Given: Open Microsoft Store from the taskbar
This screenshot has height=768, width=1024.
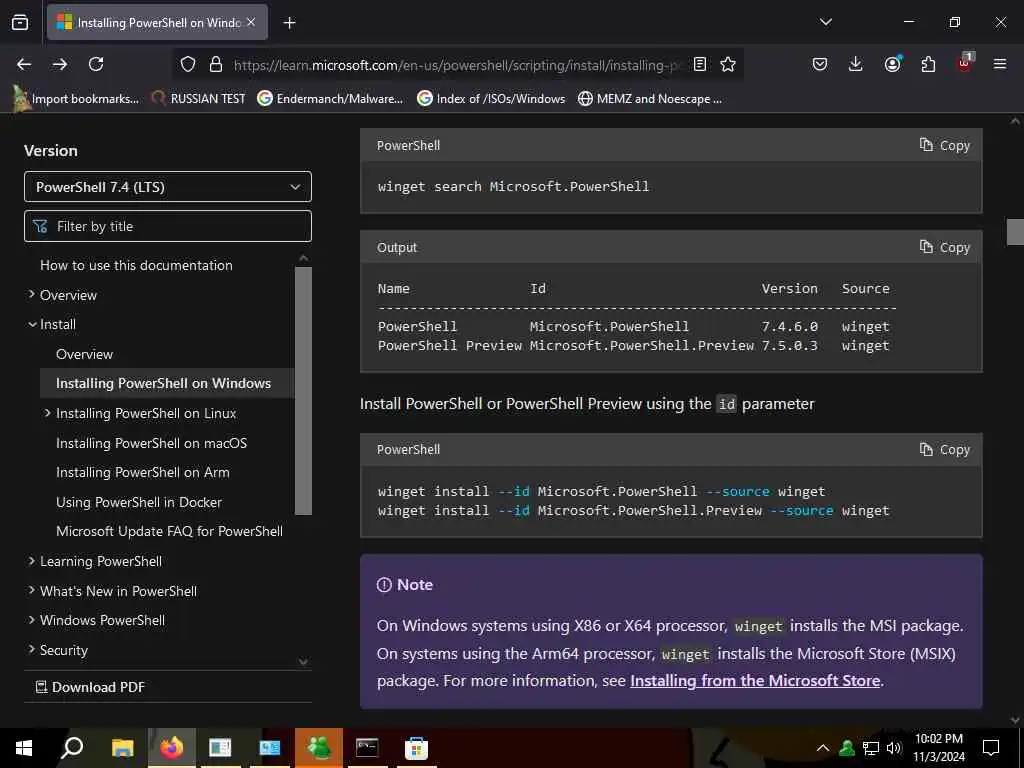Looking at the screenshot, I should point(417,748).
